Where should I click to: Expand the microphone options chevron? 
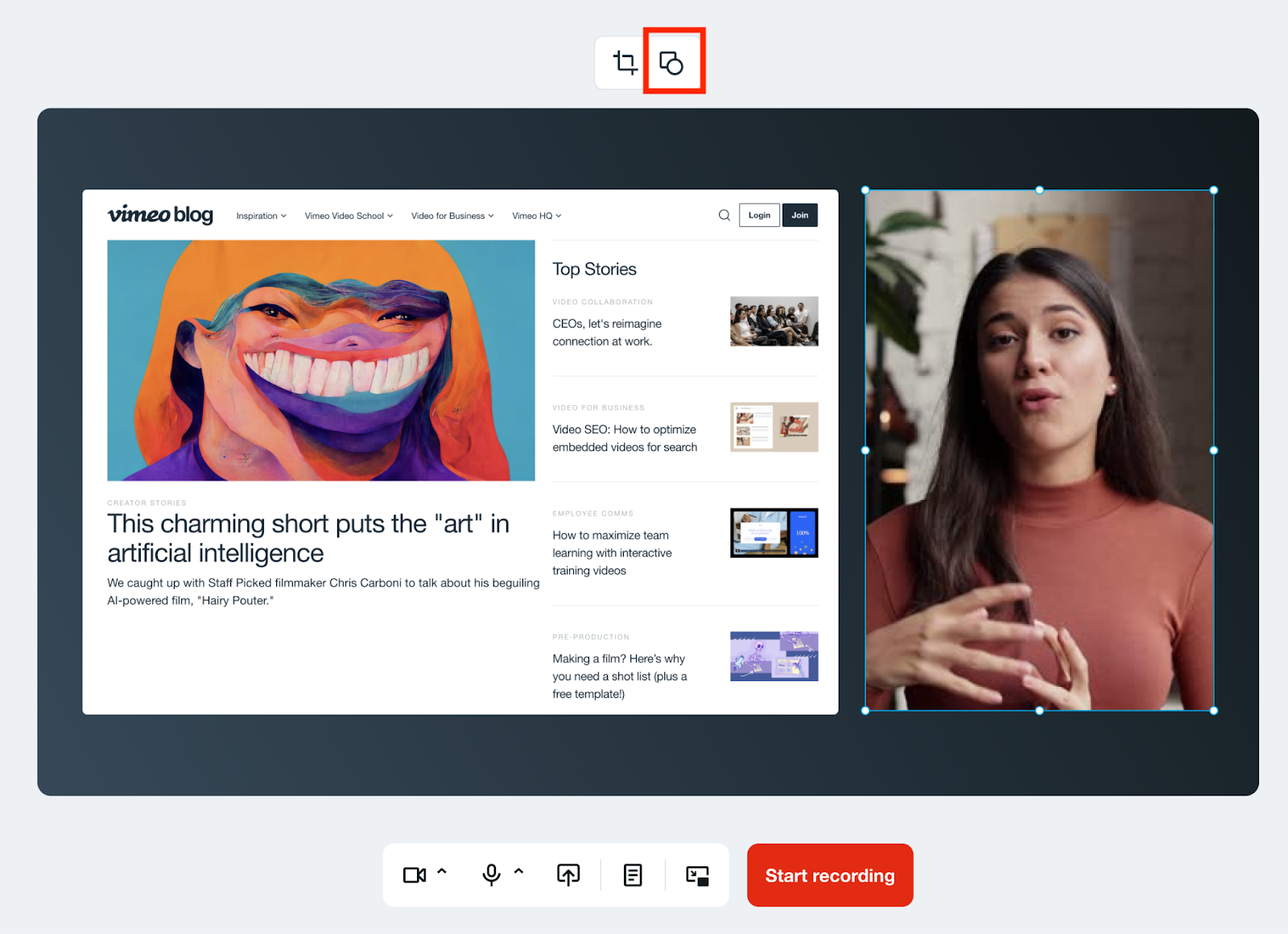(519, 871)
